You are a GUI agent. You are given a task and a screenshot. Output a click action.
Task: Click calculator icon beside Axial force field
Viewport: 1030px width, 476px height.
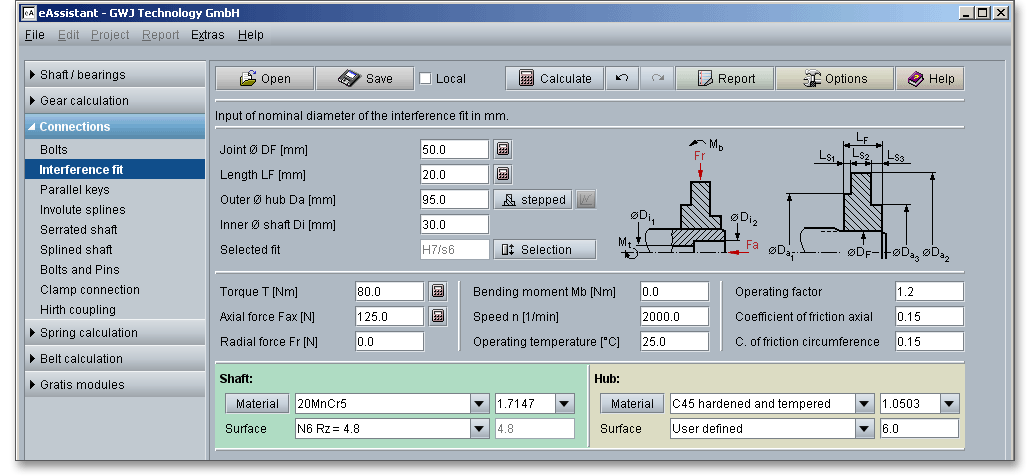(x=437, y=316)
